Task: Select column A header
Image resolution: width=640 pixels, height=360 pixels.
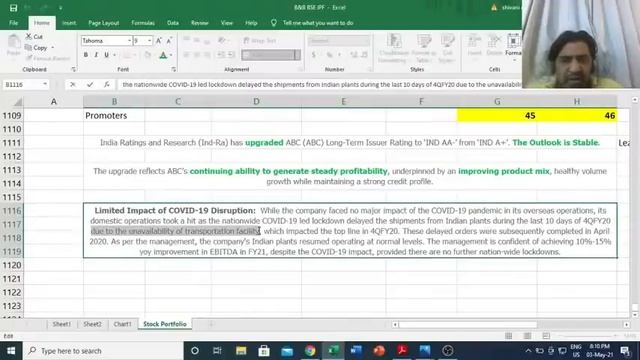Action: pyautogui.click(x=53, y=102)
